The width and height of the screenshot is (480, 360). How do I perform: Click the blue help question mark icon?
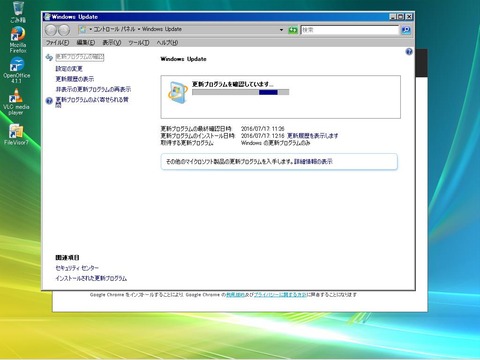click(409, 52)
